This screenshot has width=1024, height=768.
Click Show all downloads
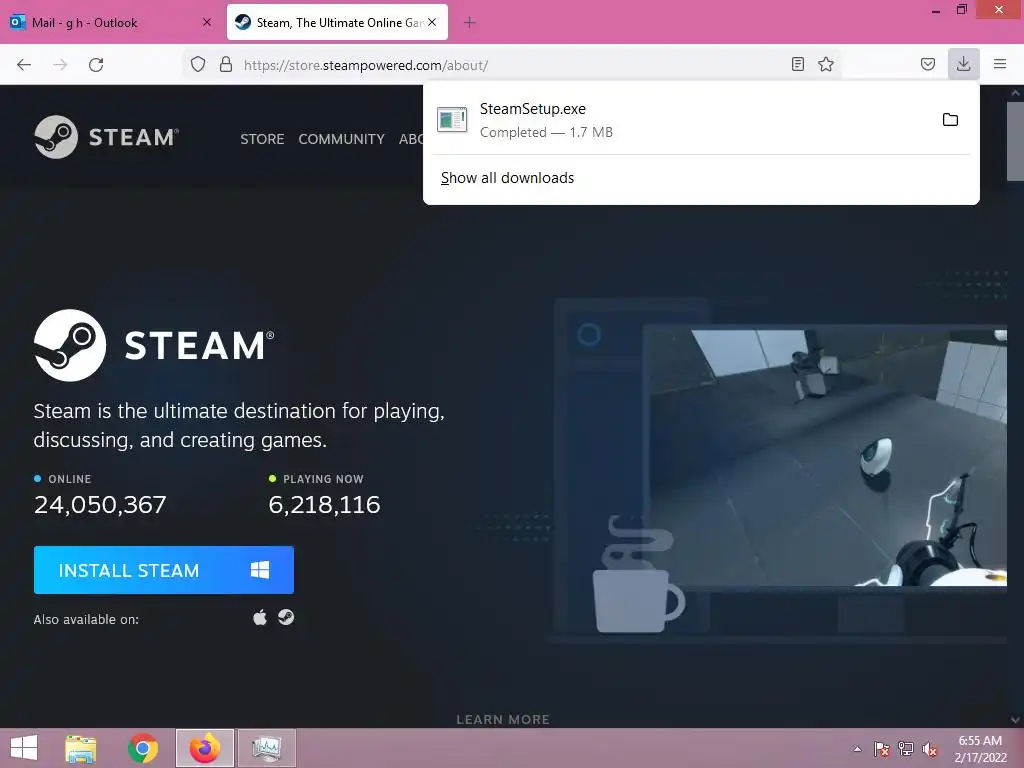tap(507, 178)
